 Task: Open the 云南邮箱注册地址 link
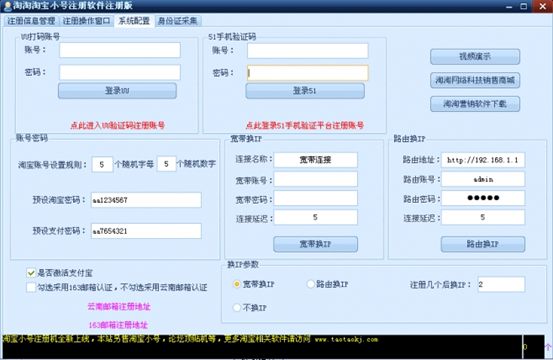coord(119,306)
